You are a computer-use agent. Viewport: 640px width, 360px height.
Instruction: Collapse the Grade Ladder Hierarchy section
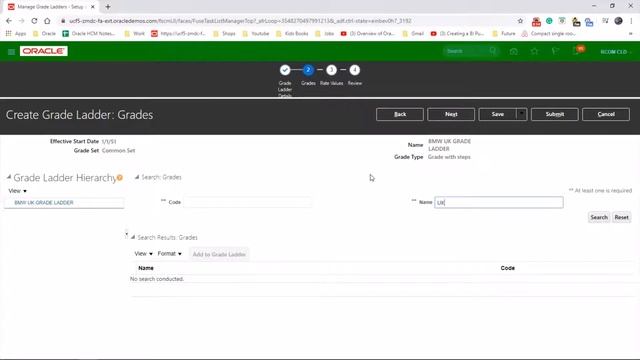point(9,177)
